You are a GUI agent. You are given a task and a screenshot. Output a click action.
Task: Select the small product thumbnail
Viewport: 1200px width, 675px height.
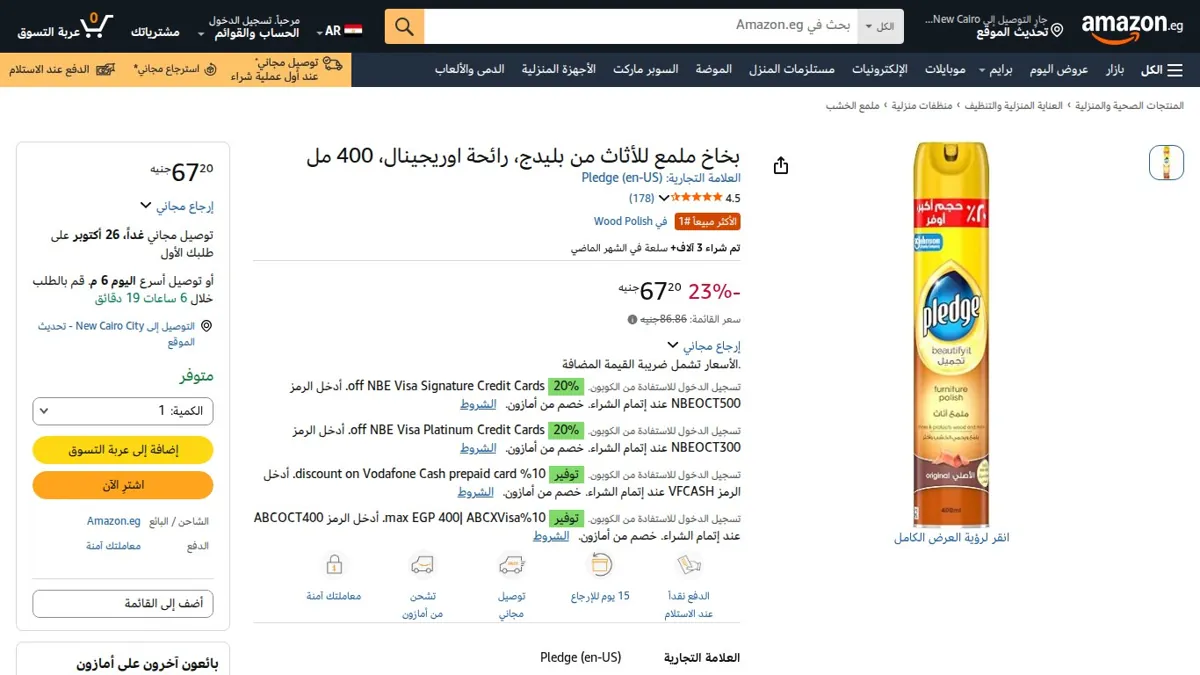[x=1166, y=163]
